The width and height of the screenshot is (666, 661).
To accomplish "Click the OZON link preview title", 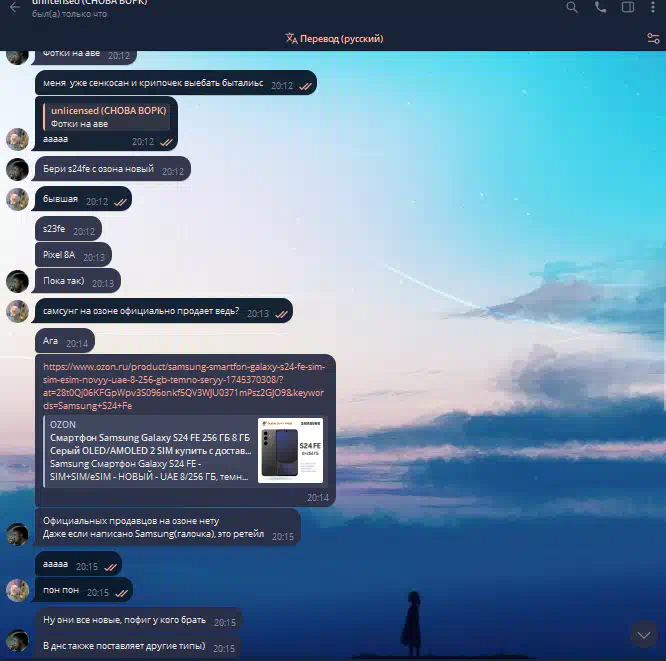I will (63, 424).
